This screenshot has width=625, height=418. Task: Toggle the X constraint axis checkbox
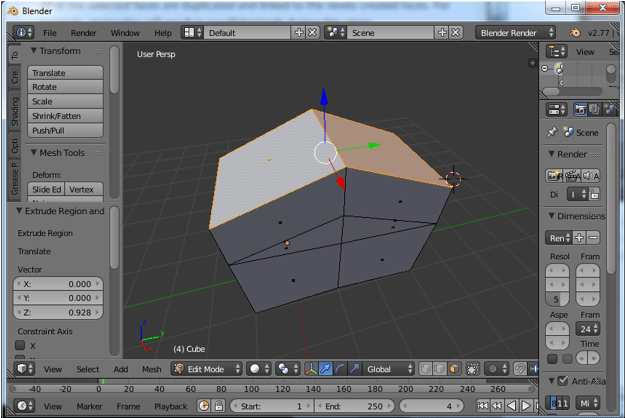19,346
